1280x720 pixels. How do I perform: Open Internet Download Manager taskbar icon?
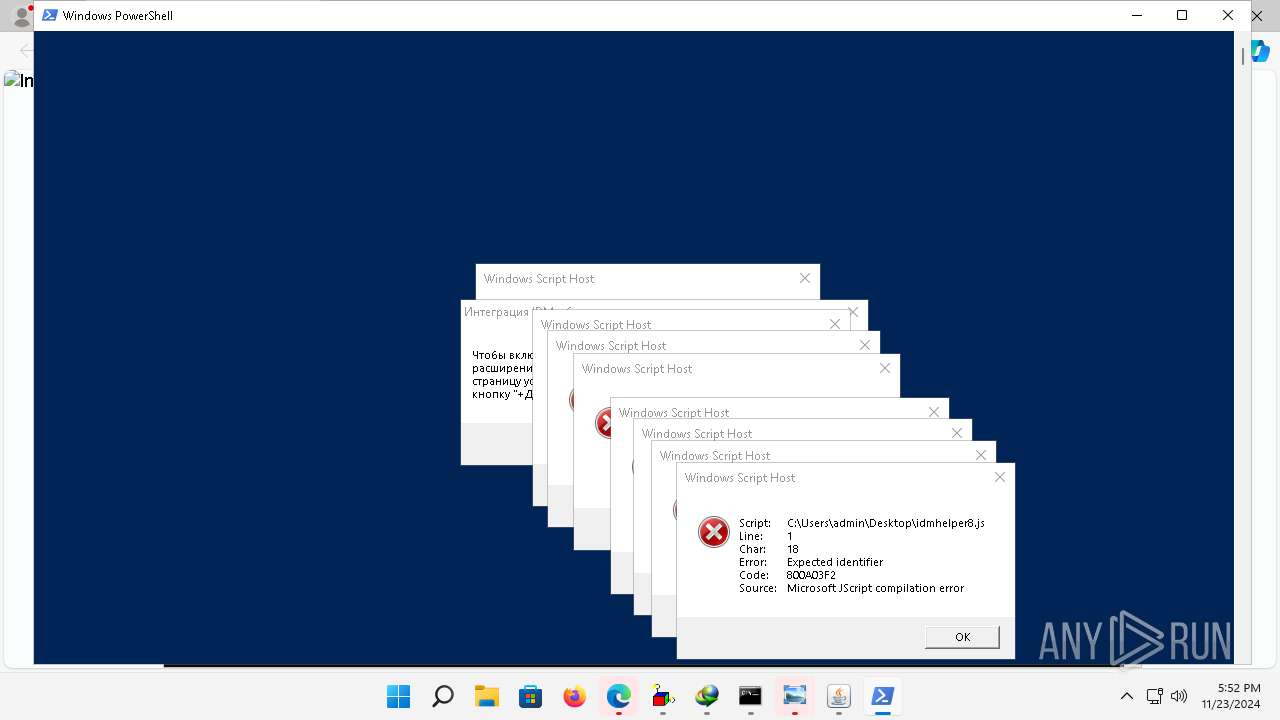(707, 696)
